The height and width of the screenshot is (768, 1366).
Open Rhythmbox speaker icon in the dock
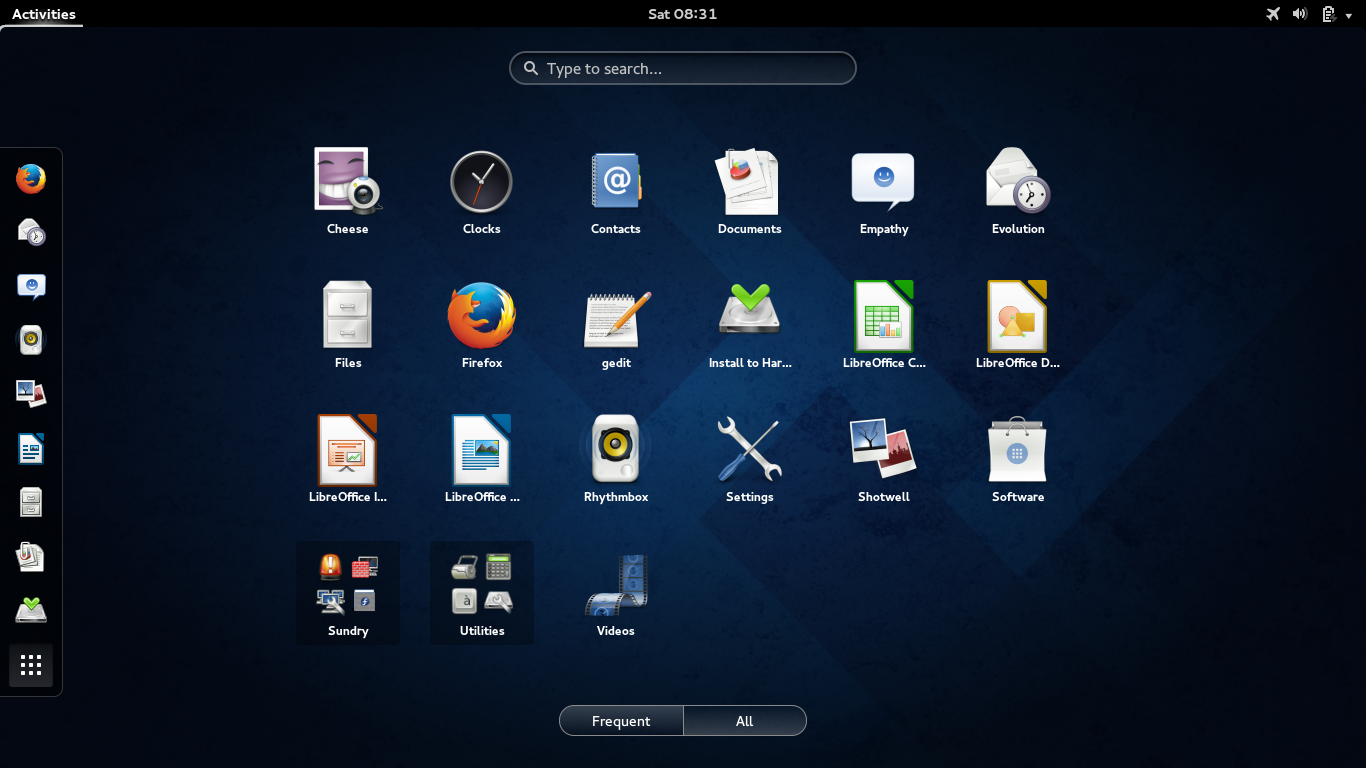coord(31,341)
